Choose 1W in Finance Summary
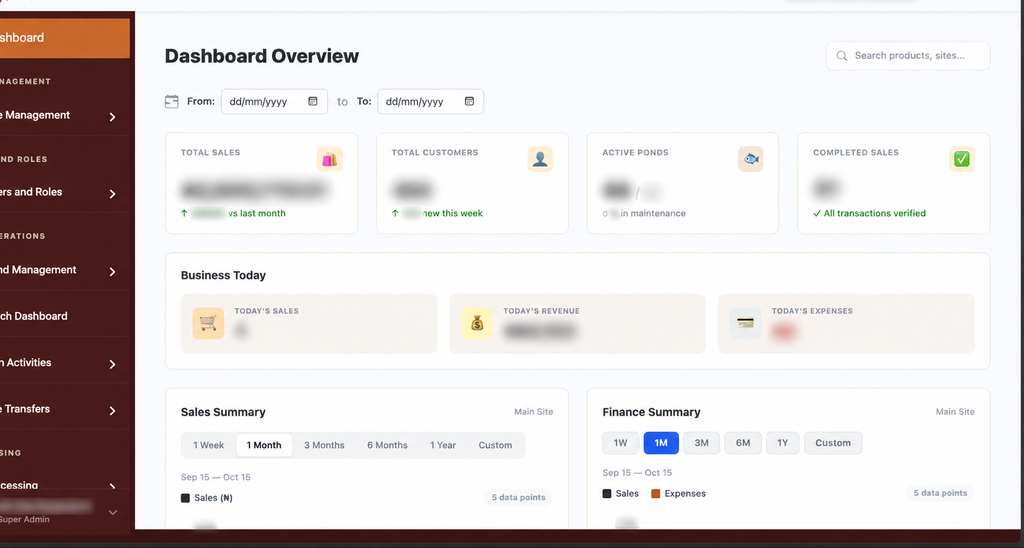The image size is (1024, 548). (620, 443)
